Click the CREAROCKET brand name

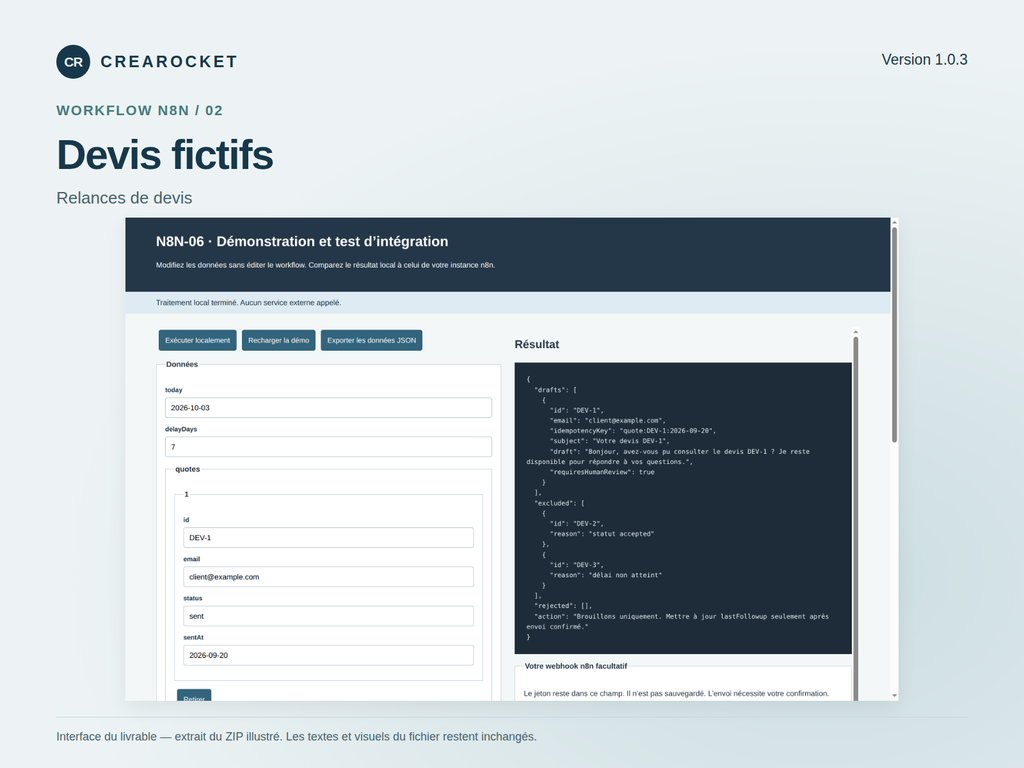(x=168, y=61)
